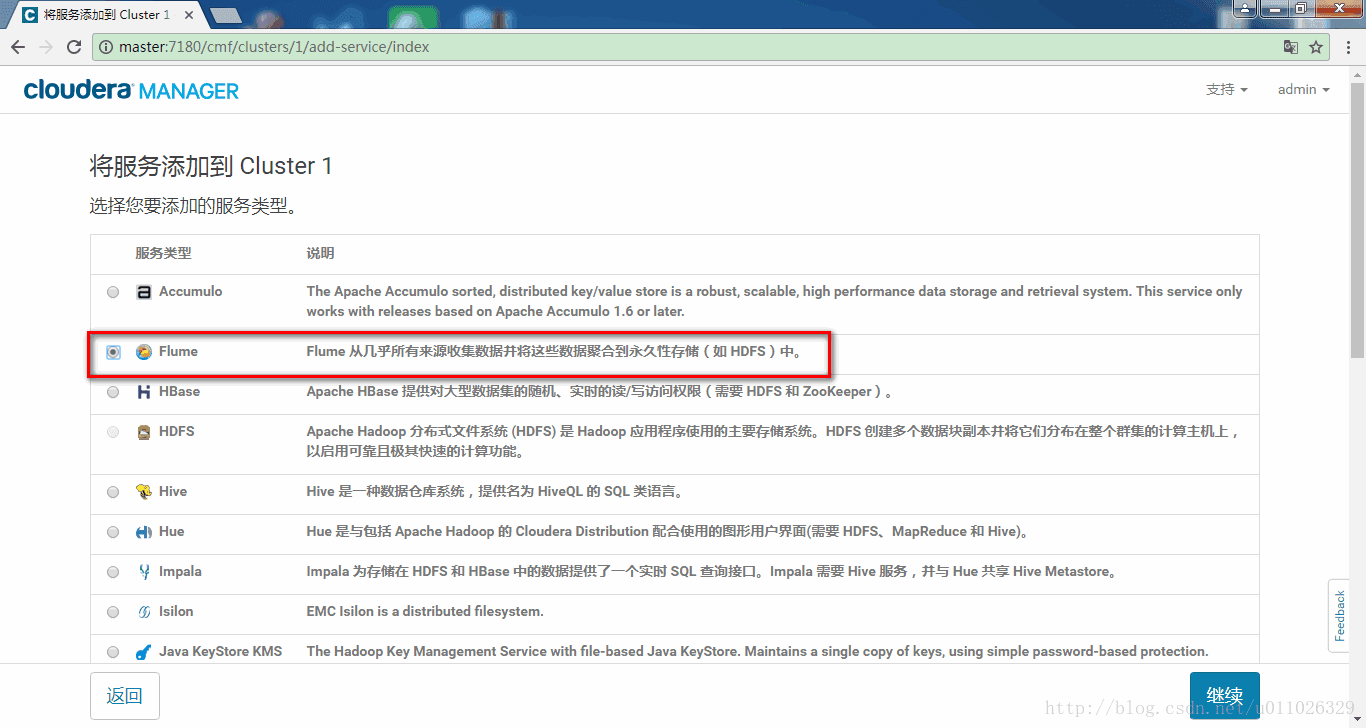Click the Impala service name
Viewport: 1366px width, 728px height.
tap(180, 572)
